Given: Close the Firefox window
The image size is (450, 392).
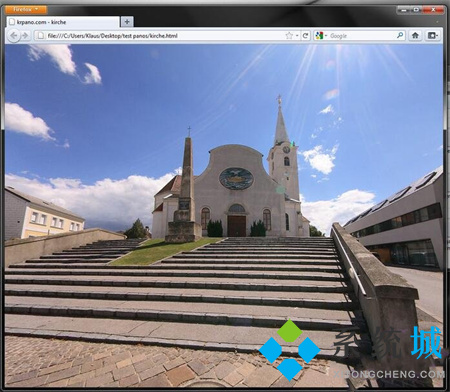Looking at the screenshot, I should (433, 10).
